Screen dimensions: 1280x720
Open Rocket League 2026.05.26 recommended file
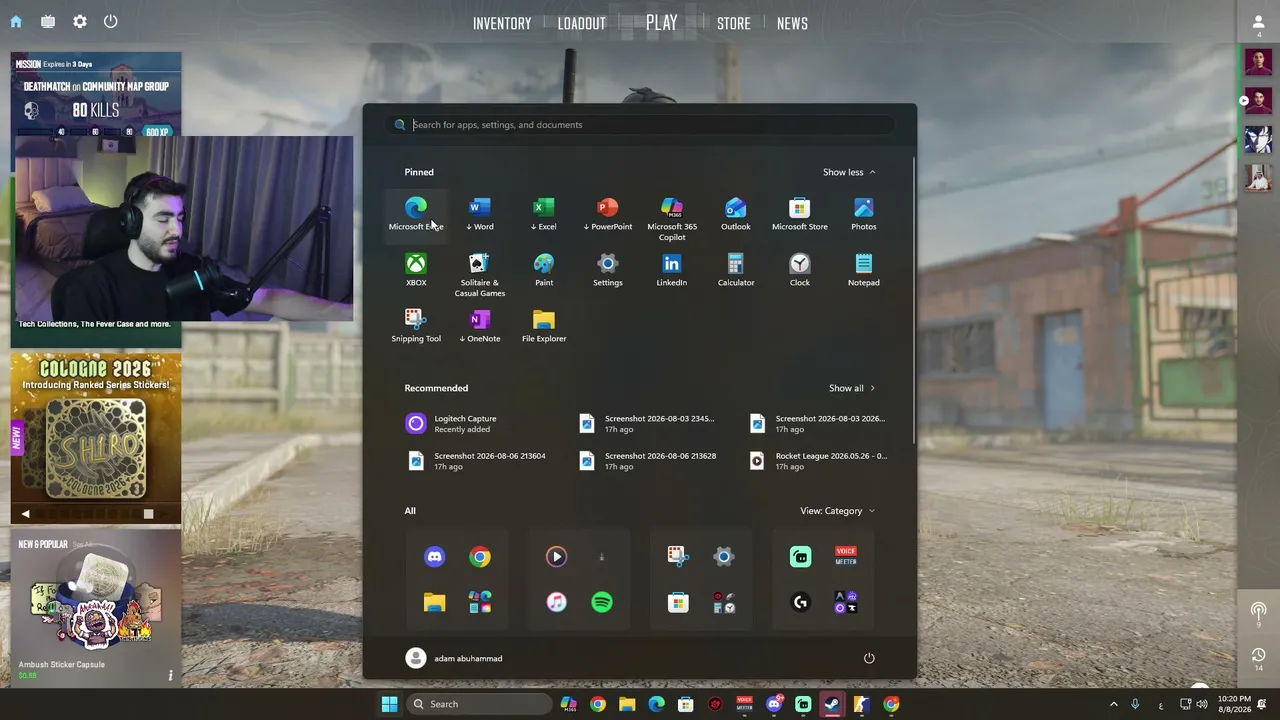[820, 461]
